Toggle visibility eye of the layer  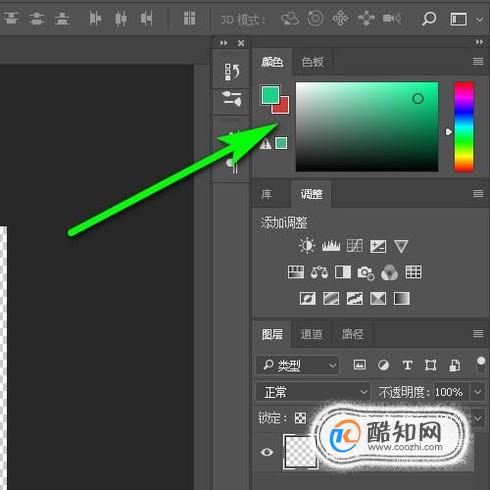267,452
